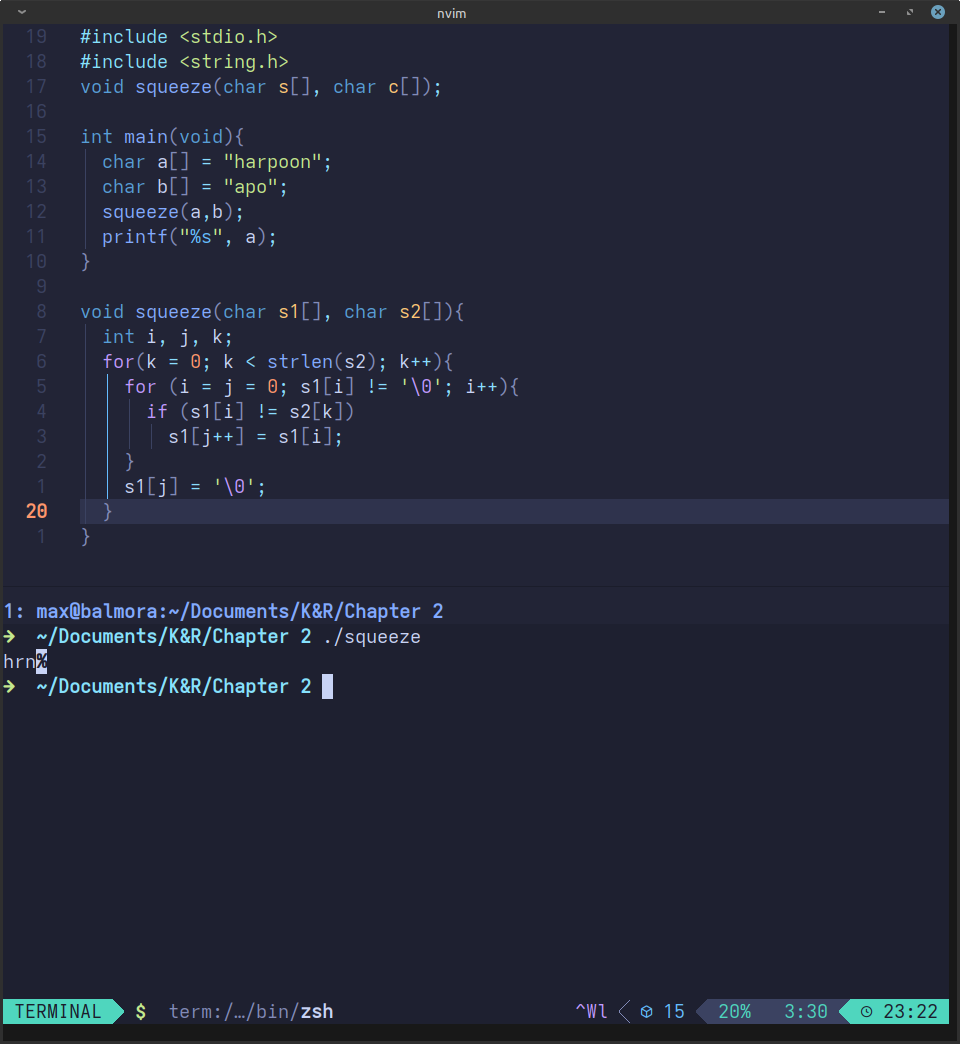The height and width of the screenshot is (1044, 960).
Task: Click the string "harpoon" in code
Action: click(x=272, y=162)
